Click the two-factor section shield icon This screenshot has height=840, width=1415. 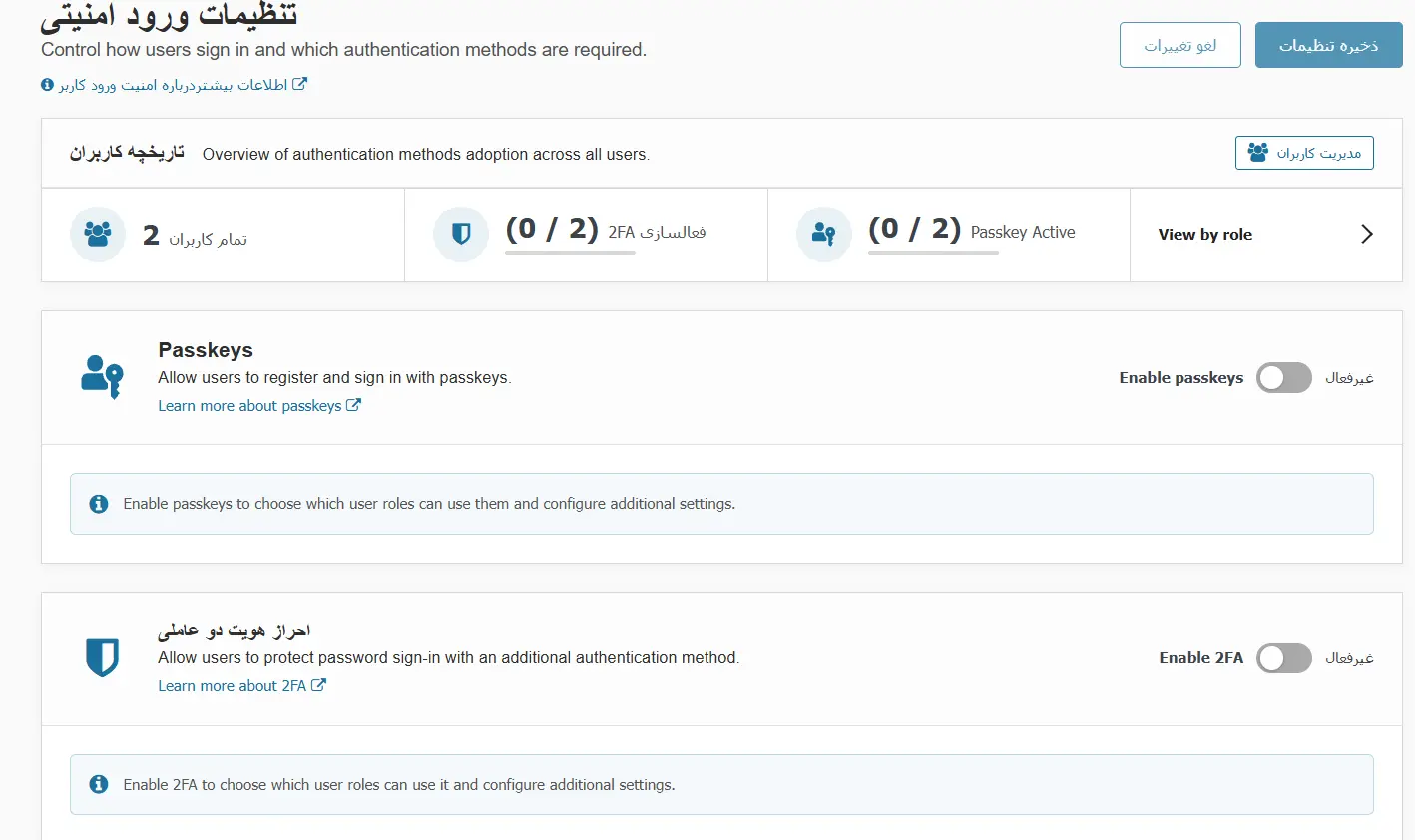[x=102, y=657]
